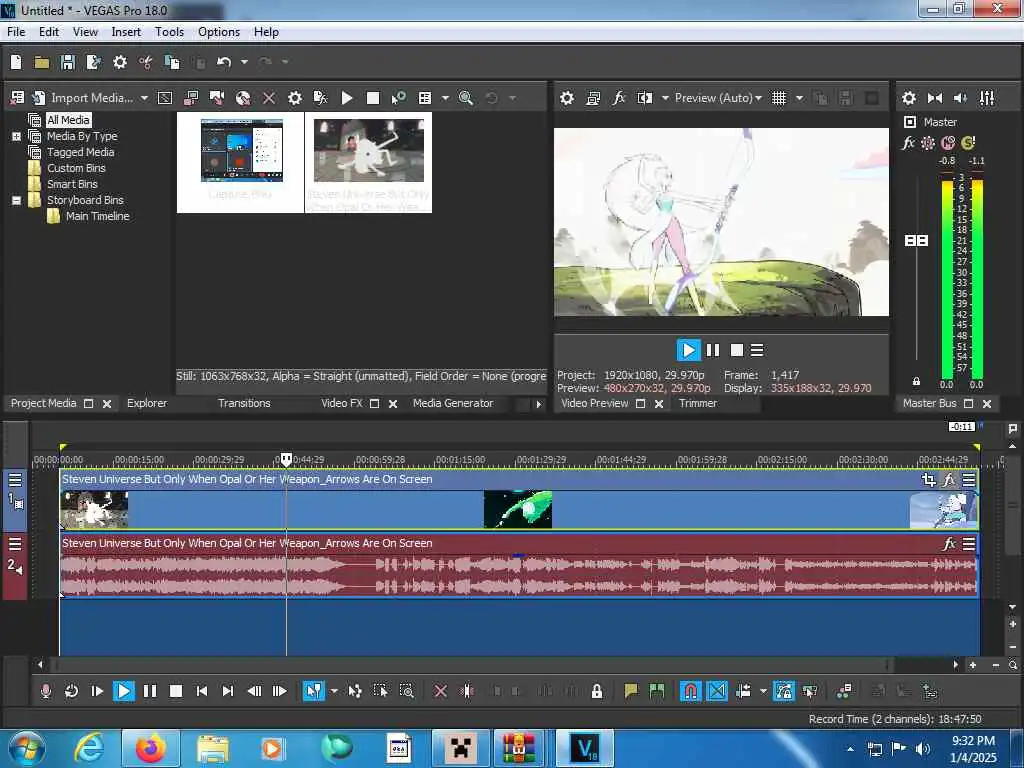Save project using the floppy disk icon
1024x768 pixels.
pos(68,62)
